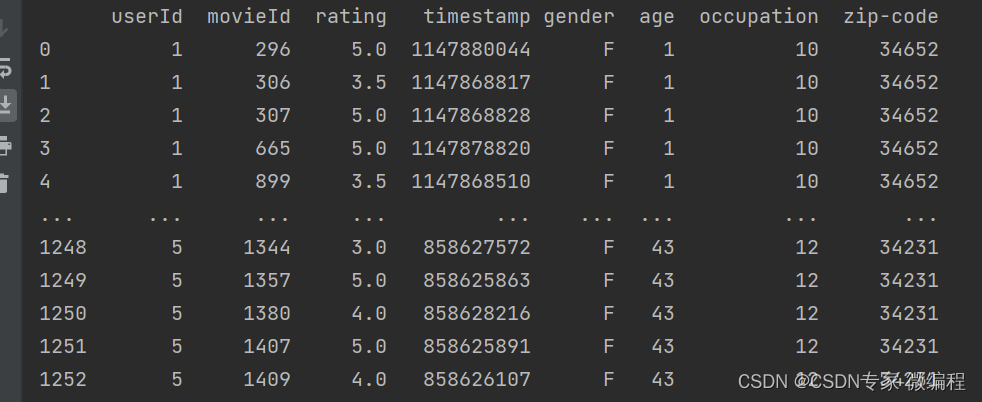
Task: Click timestamp 1147868817
Action: click(471, 83)
